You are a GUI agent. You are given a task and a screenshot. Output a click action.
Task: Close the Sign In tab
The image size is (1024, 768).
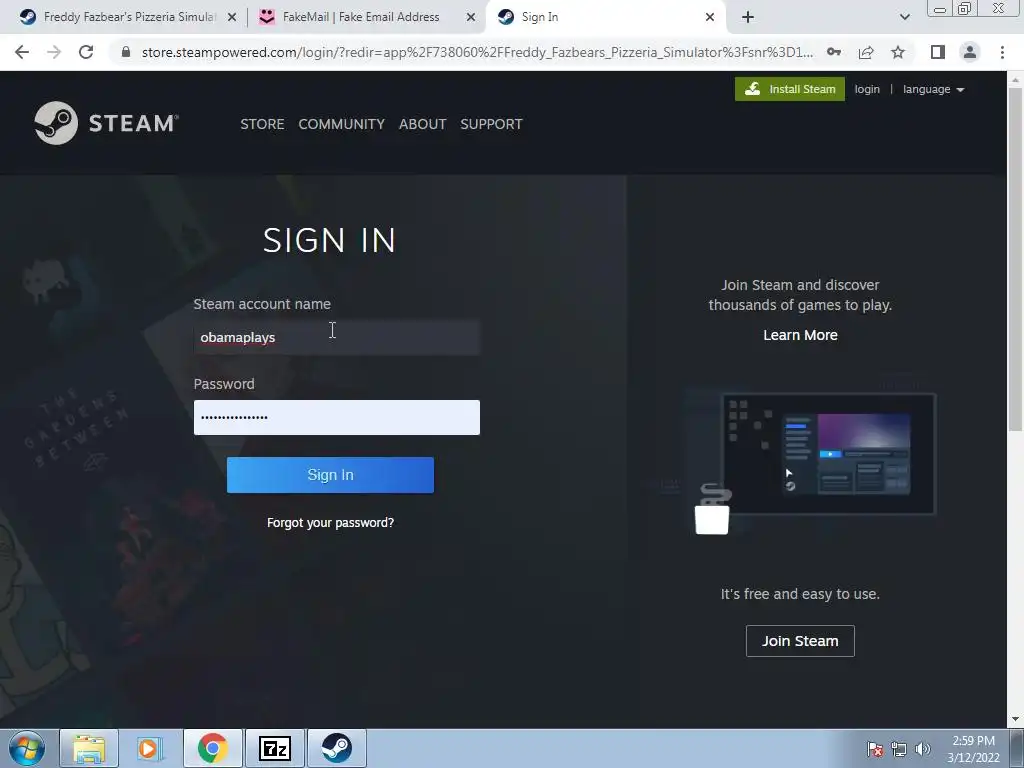click(x=710, y=18)
